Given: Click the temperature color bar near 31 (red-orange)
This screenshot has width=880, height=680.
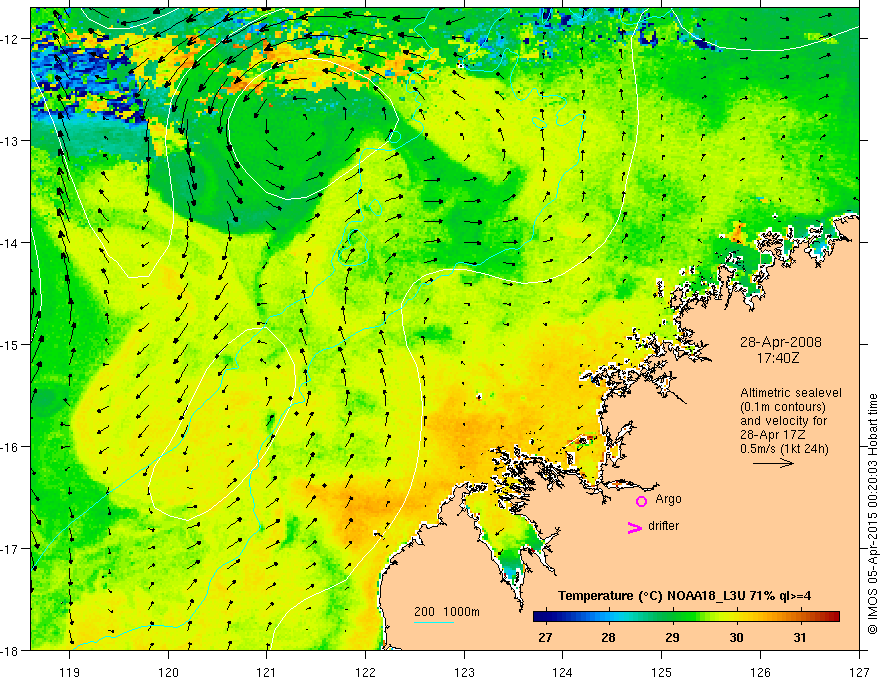Looking at the screenshot, I should (x=800, y=617).
